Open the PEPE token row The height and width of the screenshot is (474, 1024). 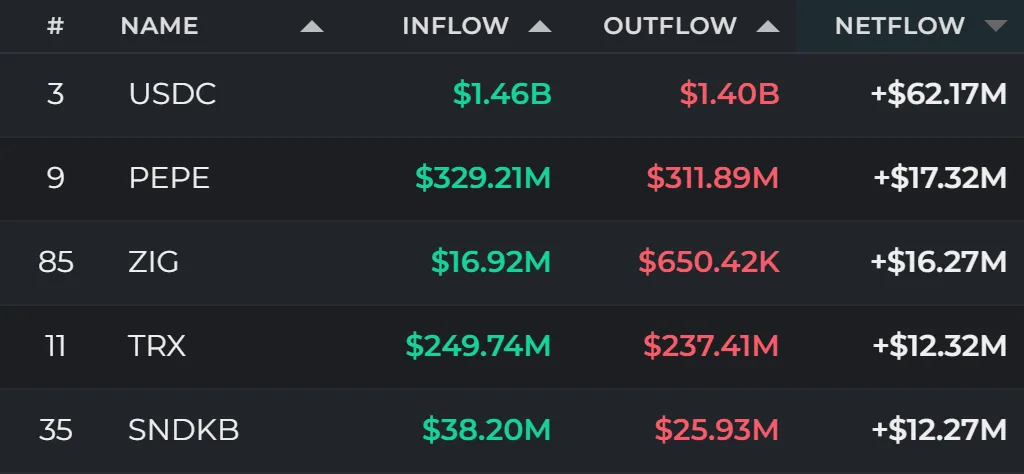point(512,178)
